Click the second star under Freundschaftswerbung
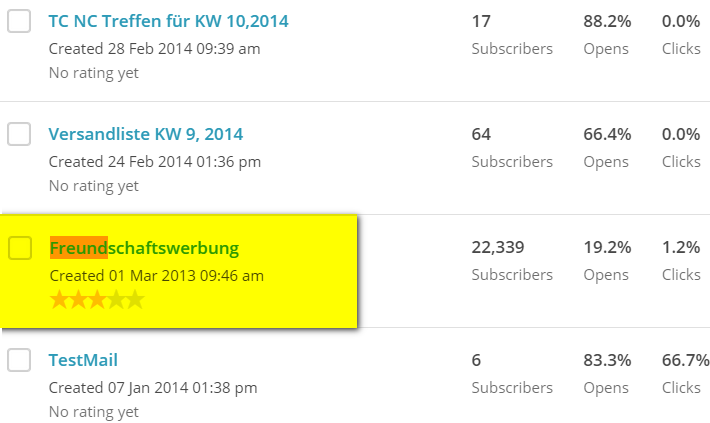The width and height of the screenshot is (710, 423). (78, 299)
